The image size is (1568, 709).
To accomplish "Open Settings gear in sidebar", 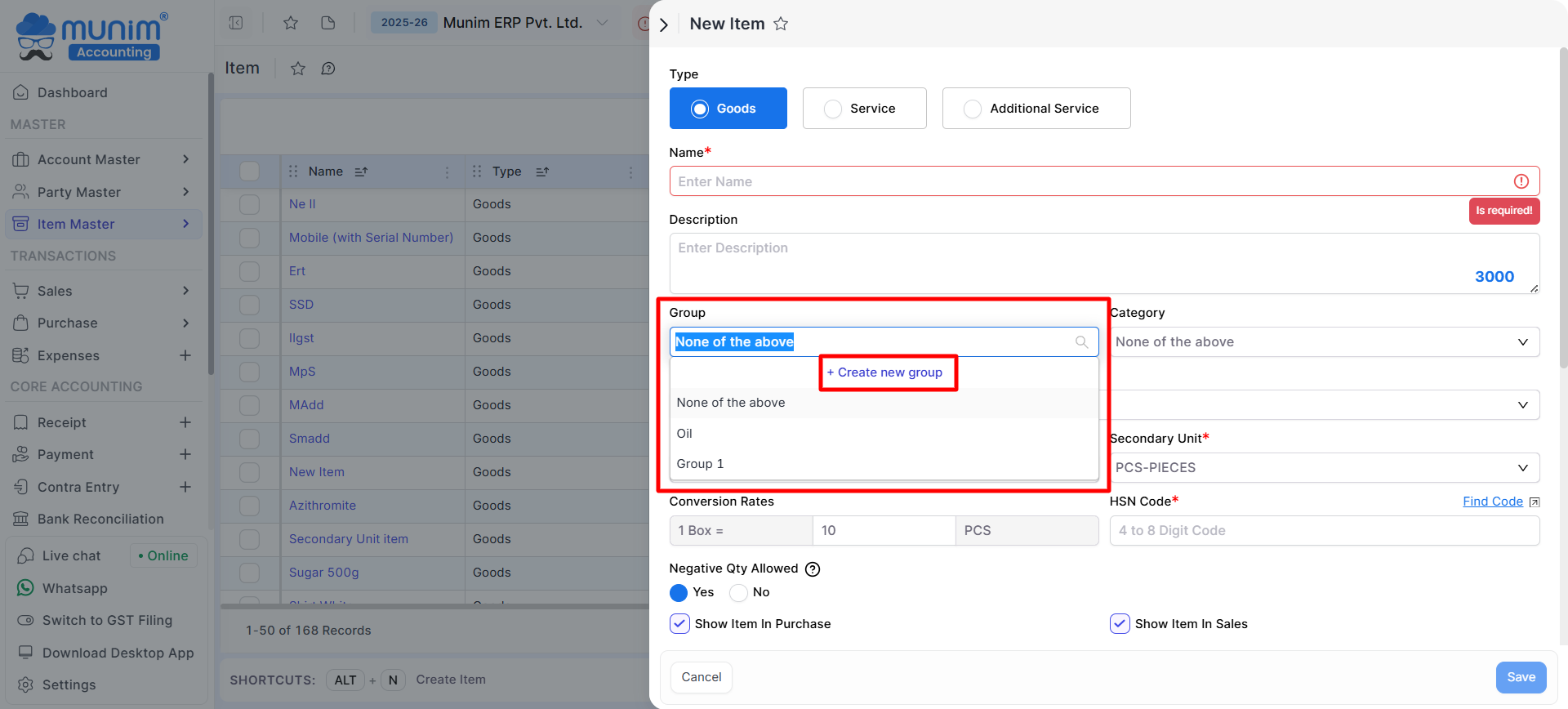I will tap(26, 684).
